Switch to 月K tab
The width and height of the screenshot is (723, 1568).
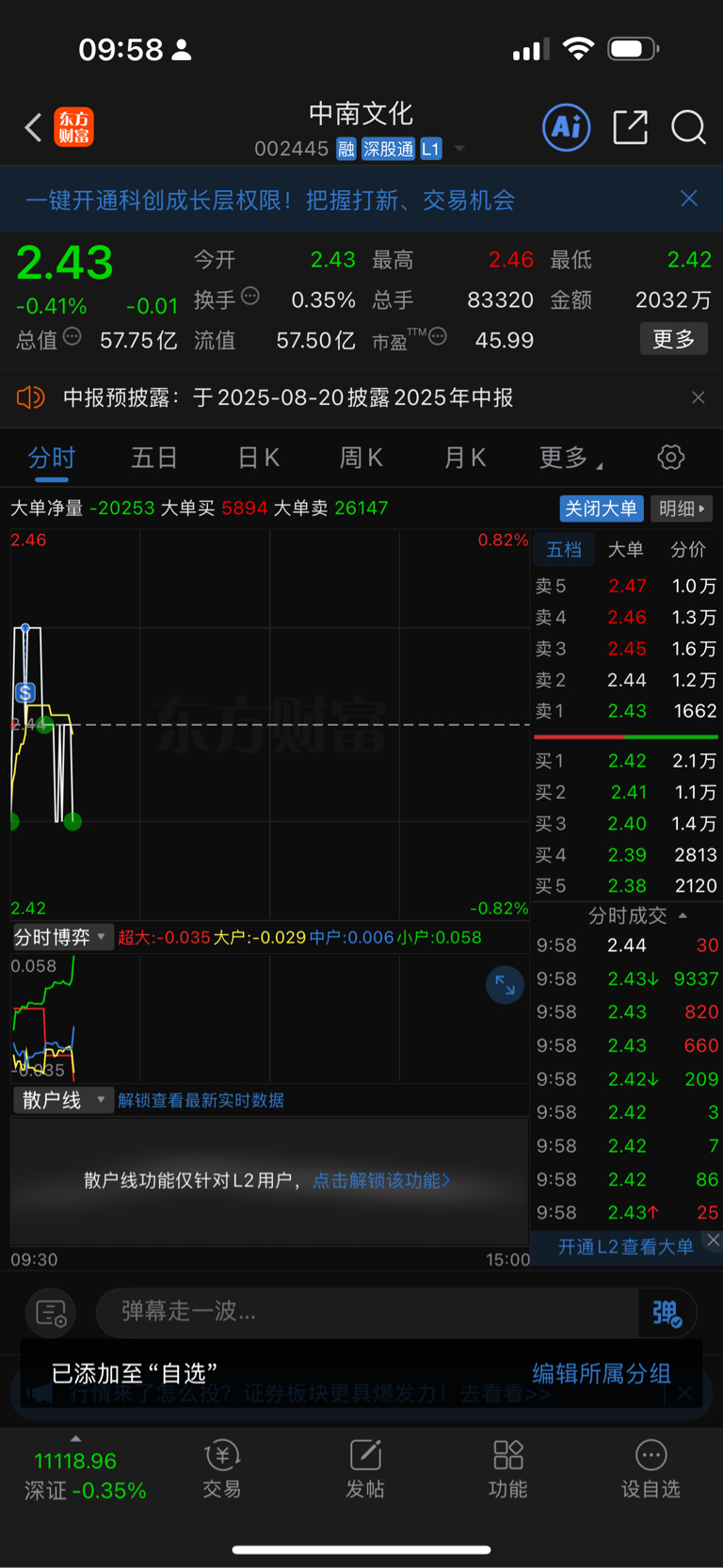click(x=465, y=458)
